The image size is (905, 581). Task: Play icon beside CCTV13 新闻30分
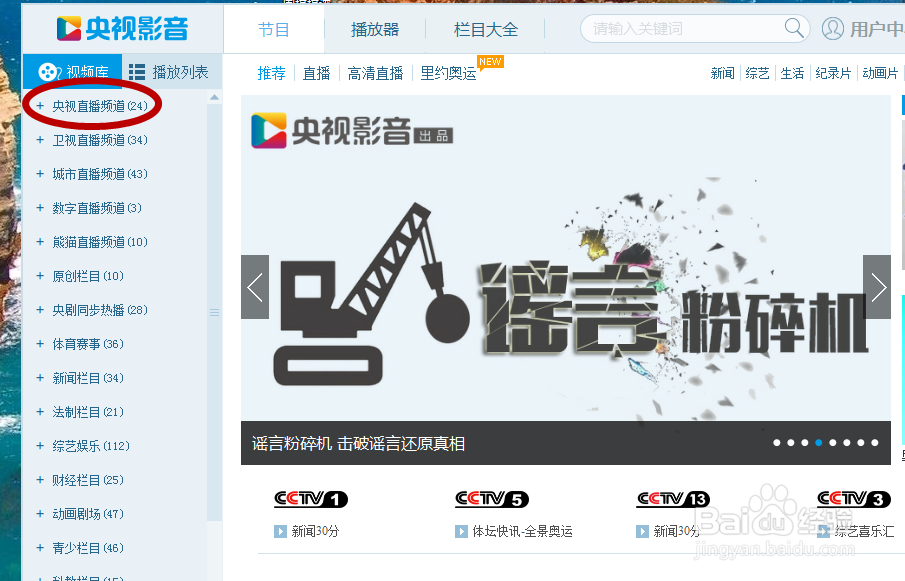[x=642, y=531]
